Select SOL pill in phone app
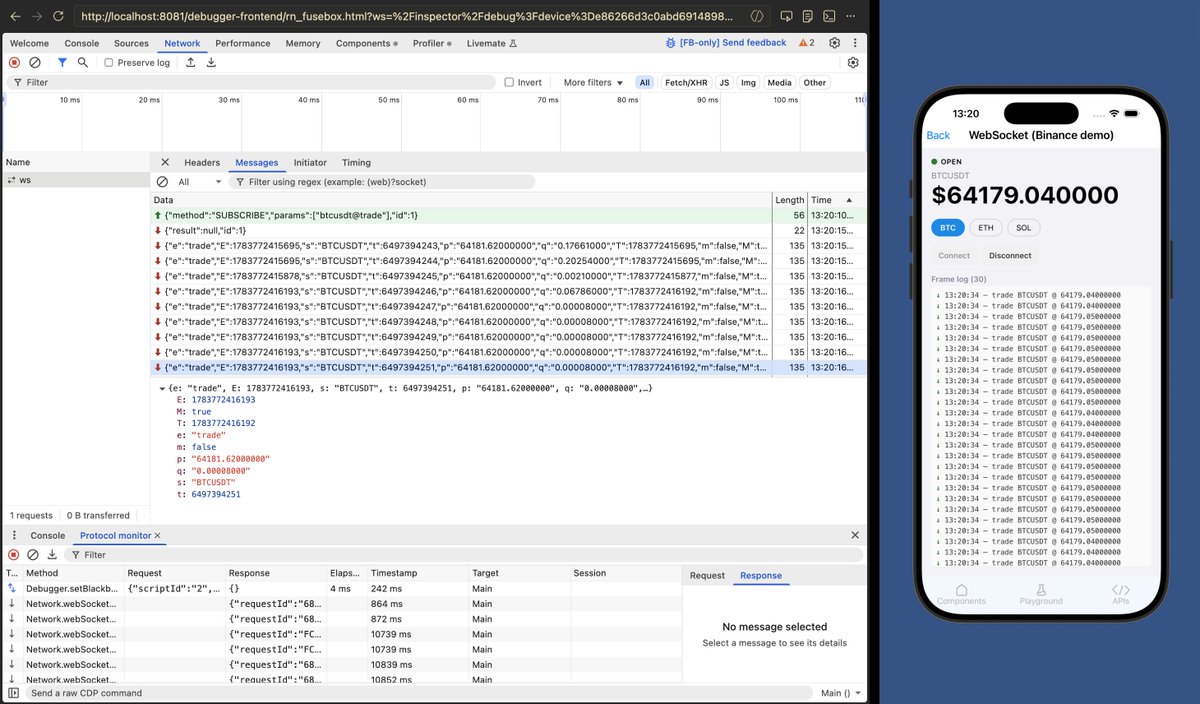This screenshot has height=704, width=1200. (x=1024, y=227)
